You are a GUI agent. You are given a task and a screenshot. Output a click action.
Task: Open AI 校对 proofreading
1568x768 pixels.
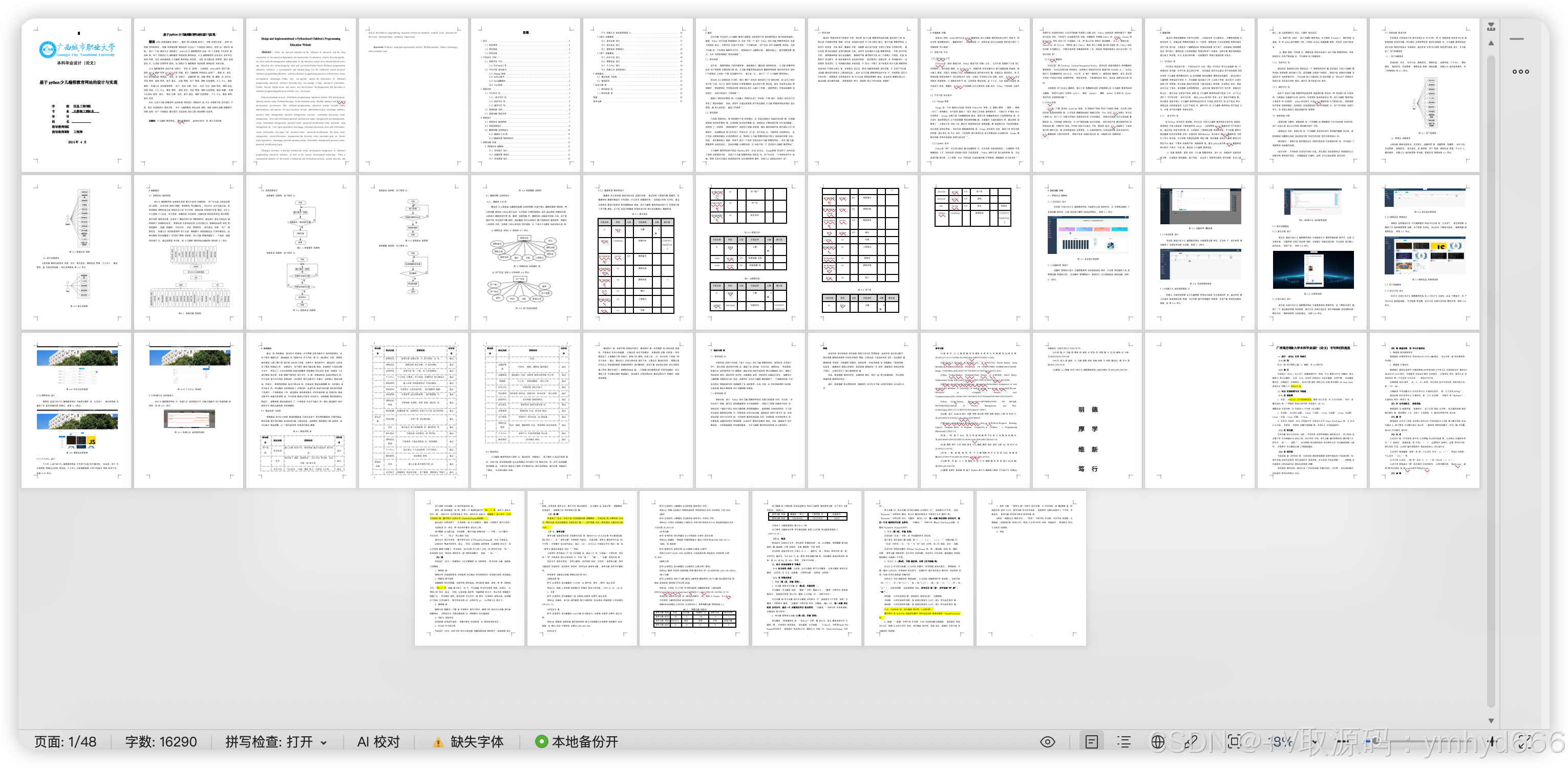click(x=378, y=742)
